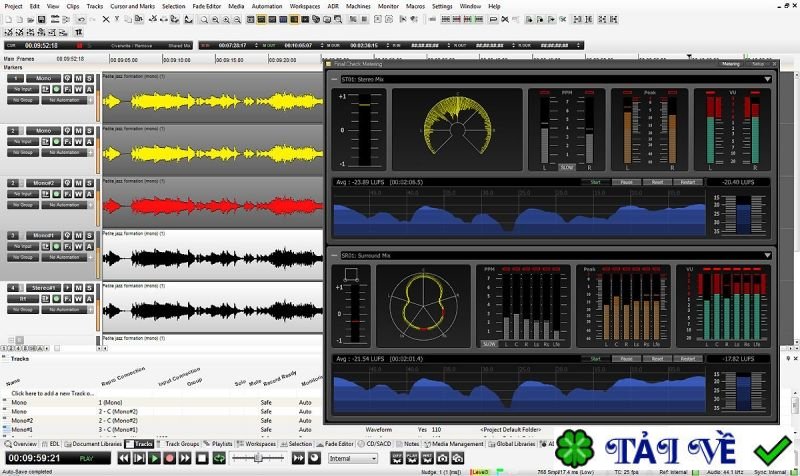Collapse the ST01: Stereo Mix meter section

(x=334, y=80)
